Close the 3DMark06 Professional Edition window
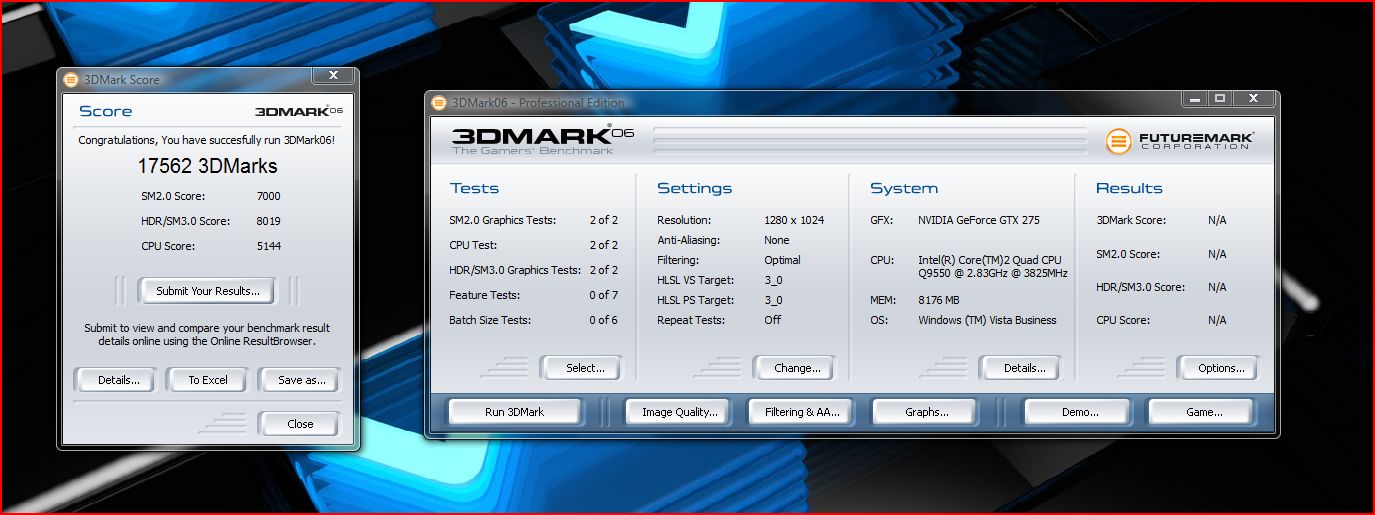 click(x=1254, y=98)
